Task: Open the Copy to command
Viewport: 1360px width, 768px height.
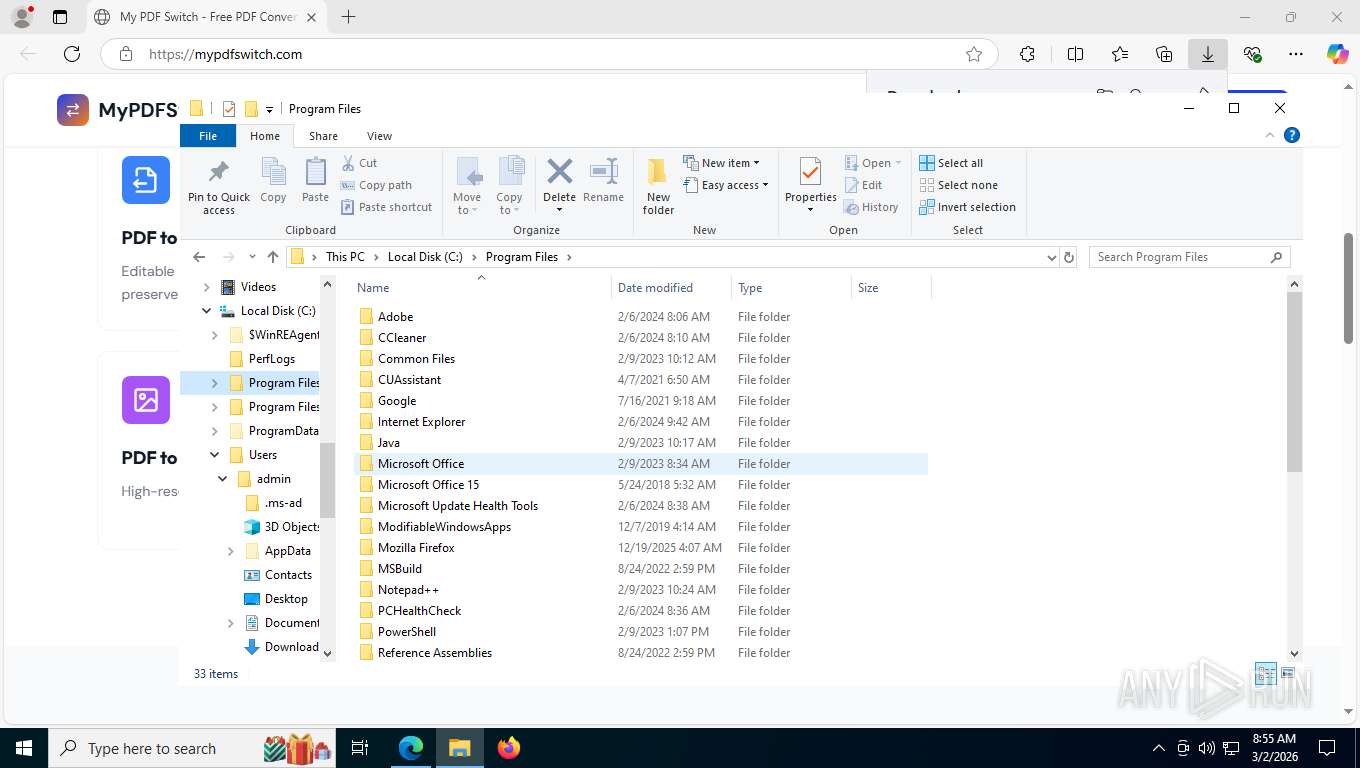Action: coord(509,186)
